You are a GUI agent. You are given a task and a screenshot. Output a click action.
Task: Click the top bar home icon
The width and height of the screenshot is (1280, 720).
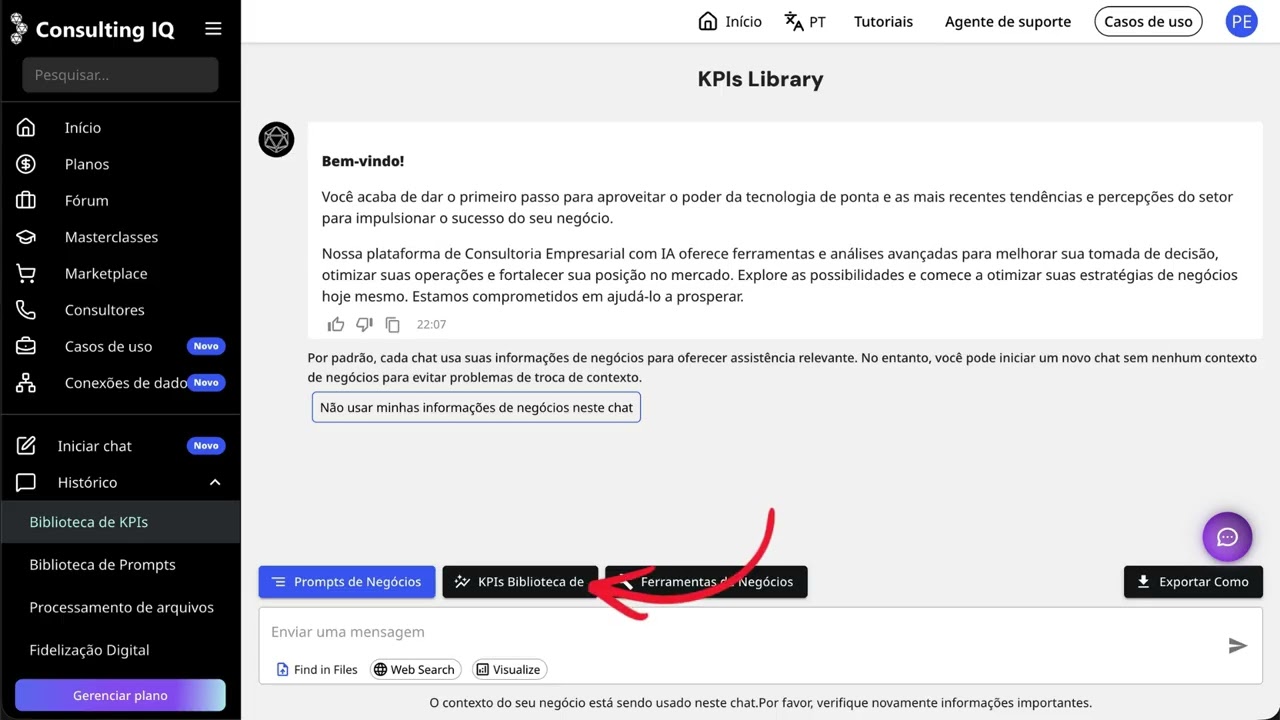click(708, 21)
